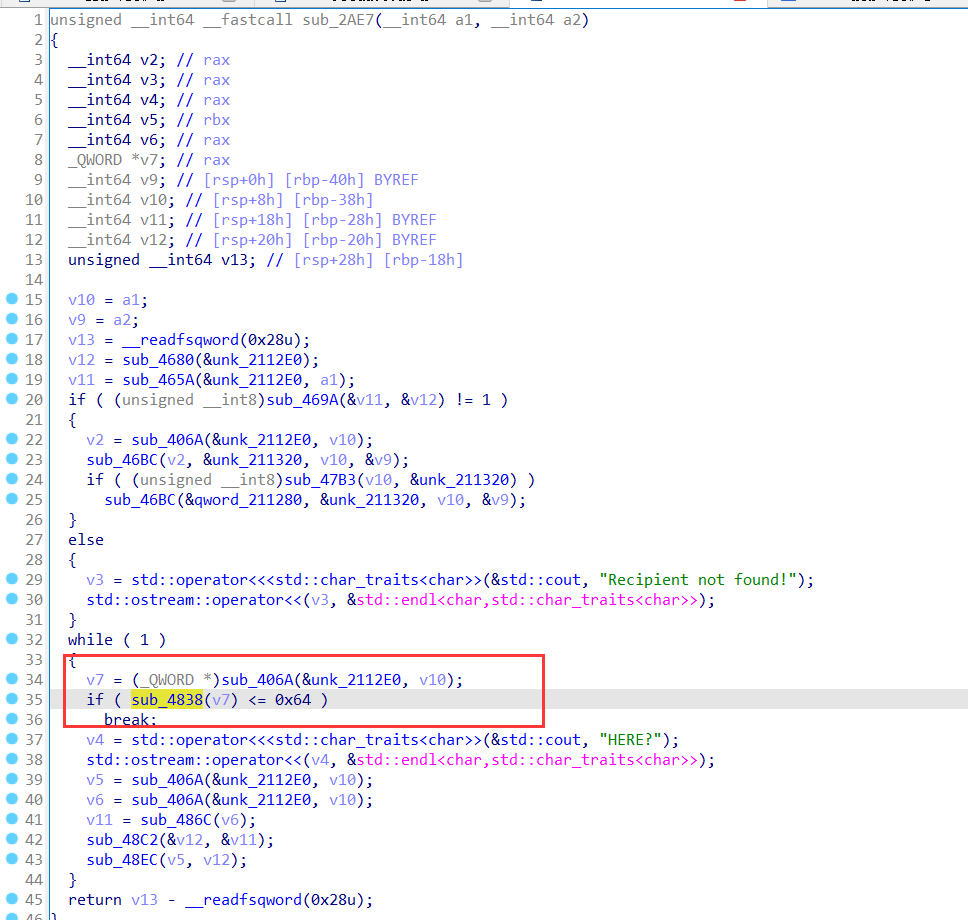Select the "HERE?" string literal

tap(630, 740)
